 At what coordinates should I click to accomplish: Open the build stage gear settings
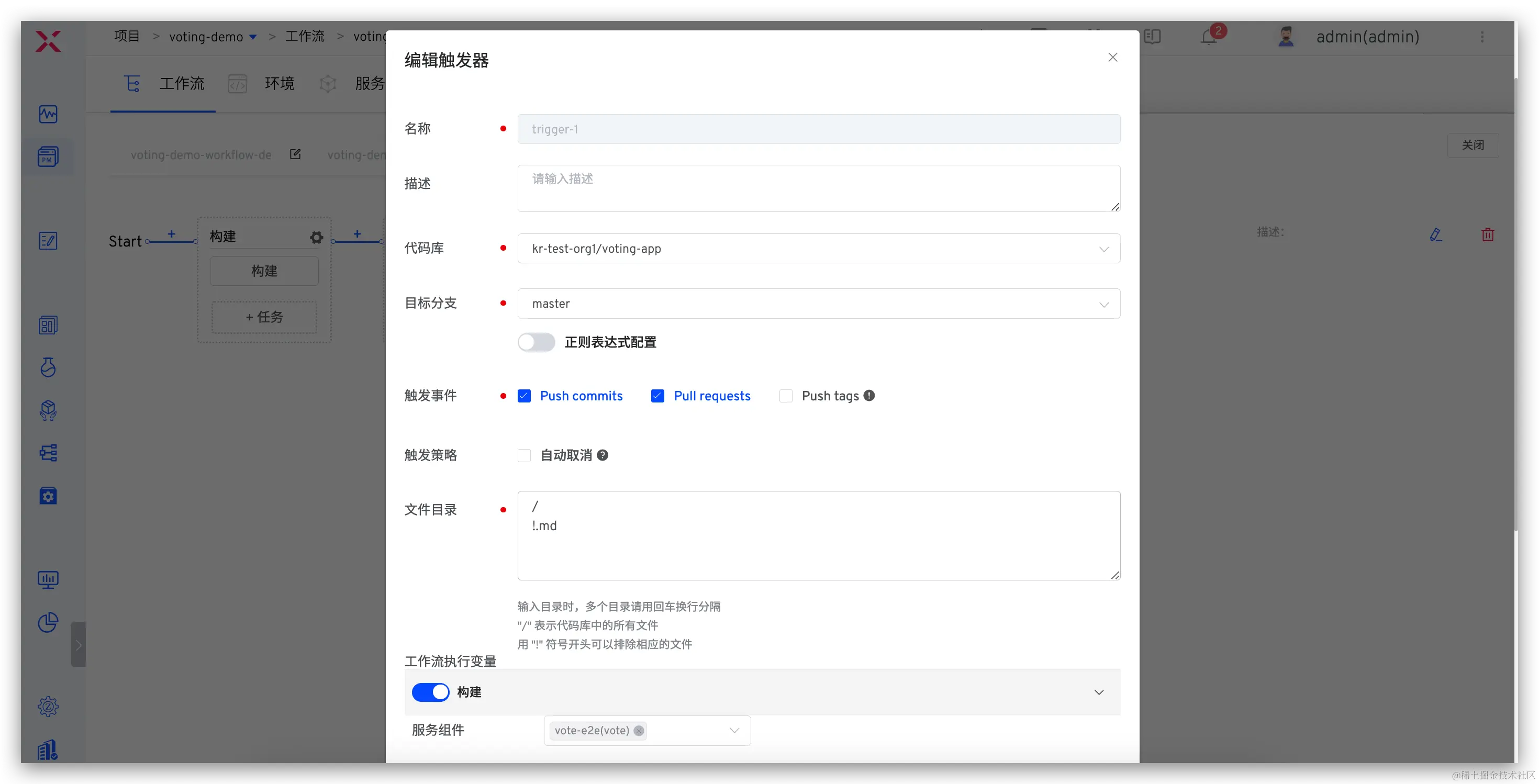[317, 238]
